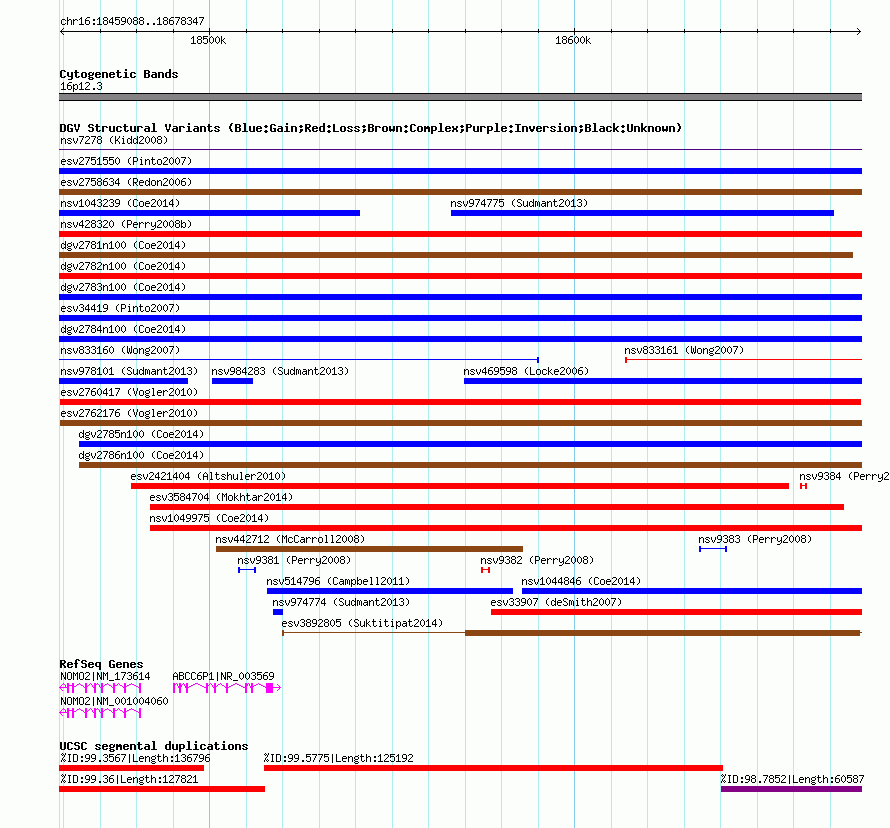Viewport: 890px width, 828px height.
Task: Click the small red nsv9384 marker
Action: coord(803,486)
